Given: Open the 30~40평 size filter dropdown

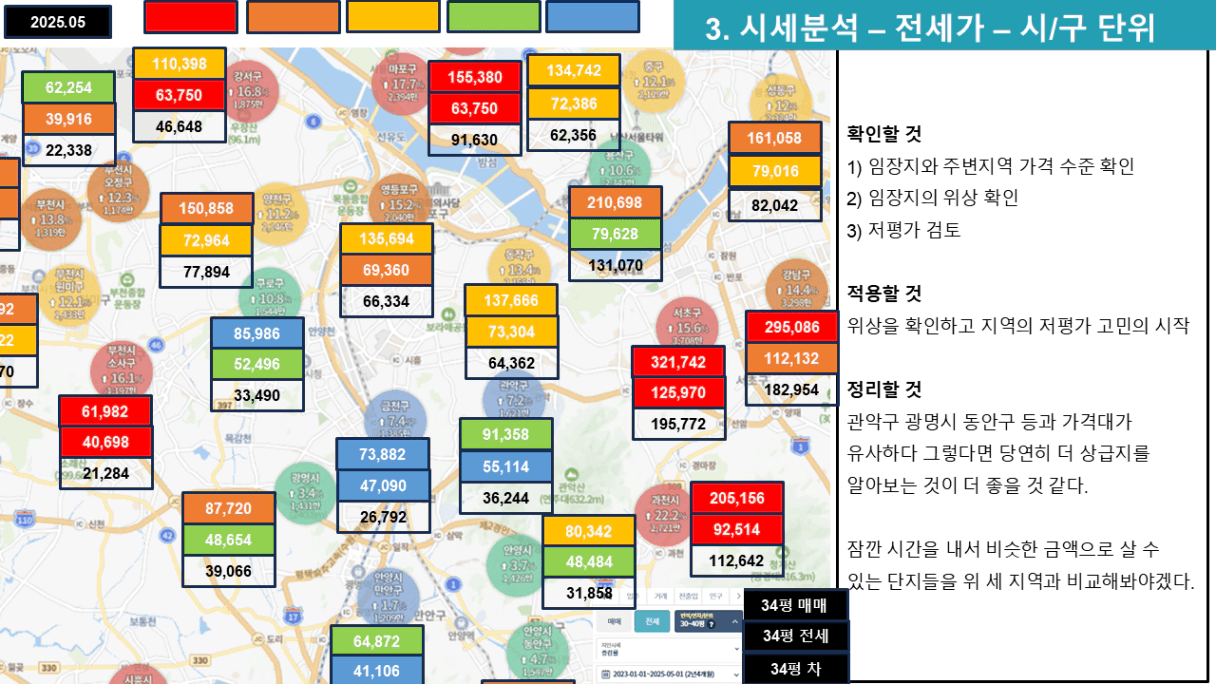Looking at the screenshot, I should pyautogui.click(x=709, y=621).
